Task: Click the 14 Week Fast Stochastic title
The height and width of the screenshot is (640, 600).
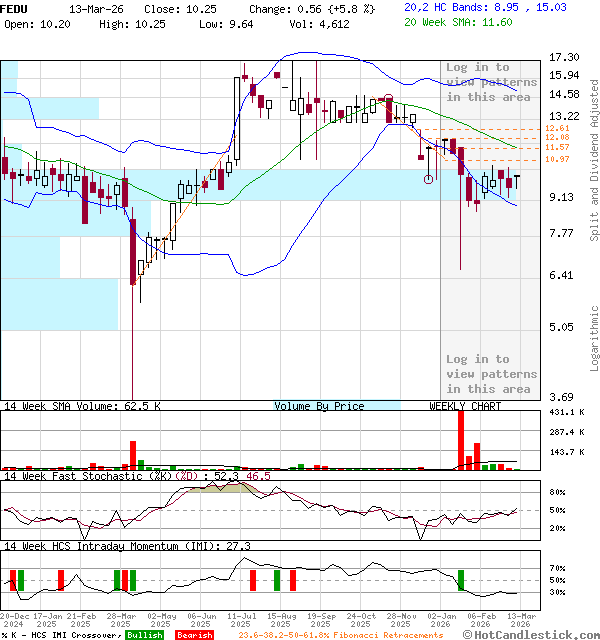Action: tap(100, 476)
